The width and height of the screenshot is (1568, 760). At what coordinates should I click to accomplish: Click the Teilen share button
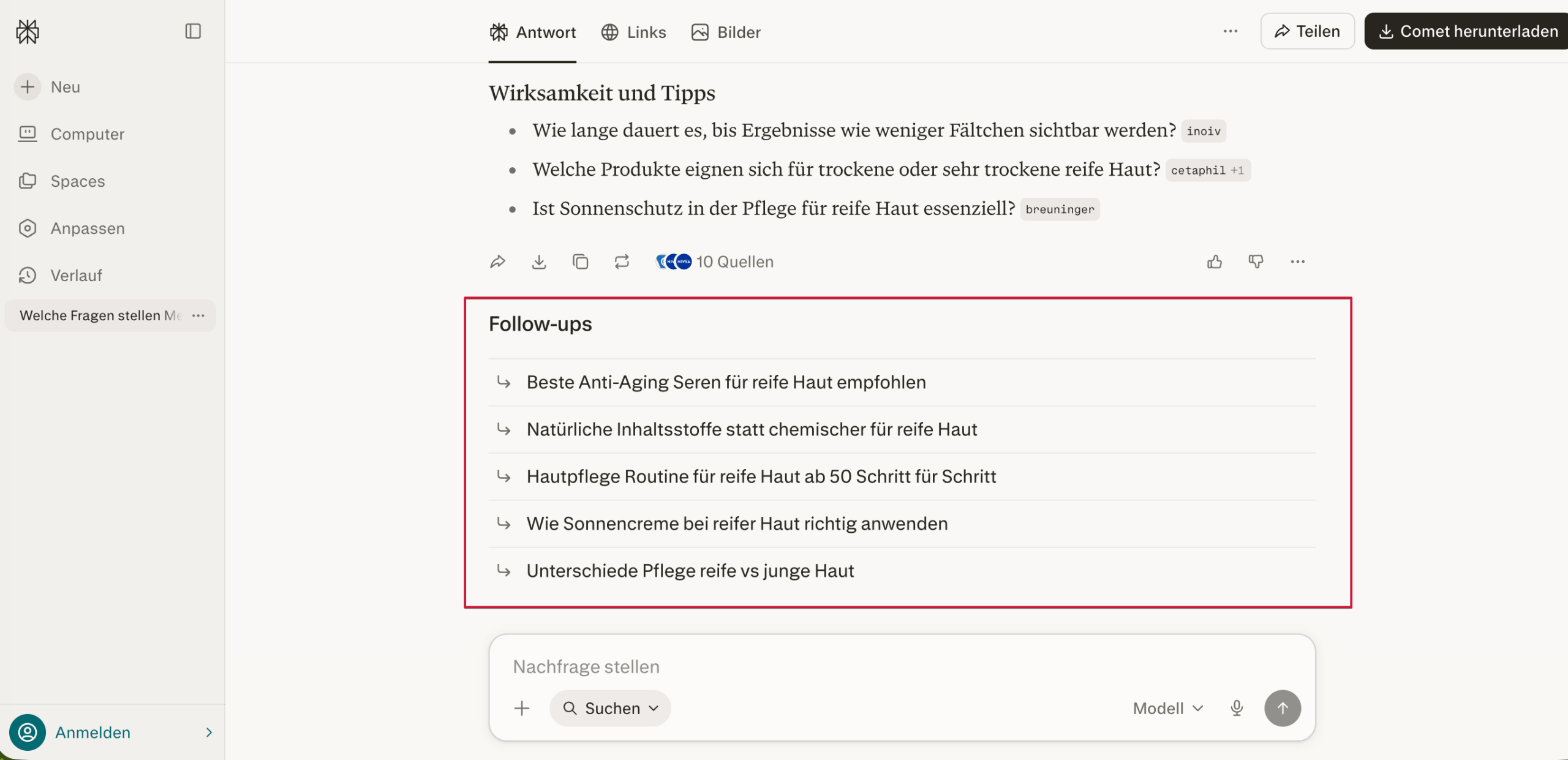click(1307, 31)
